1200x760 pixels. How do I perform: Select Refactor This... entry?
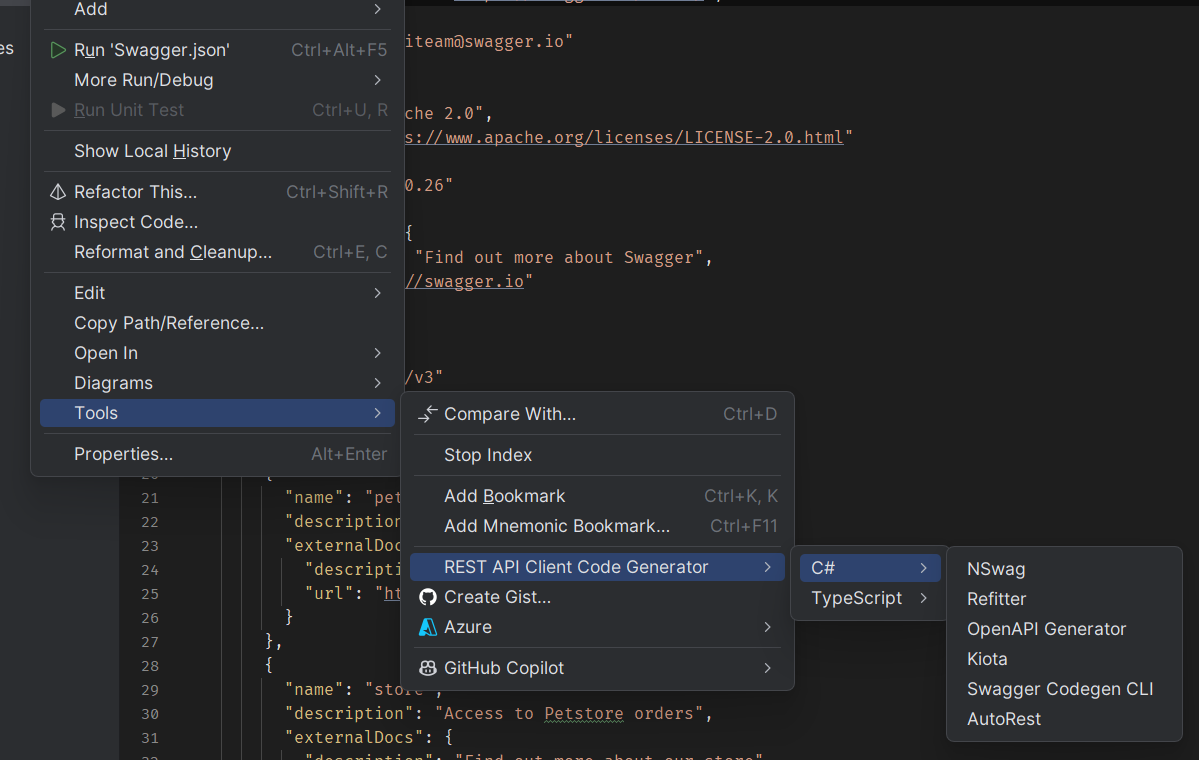(218, 192)
